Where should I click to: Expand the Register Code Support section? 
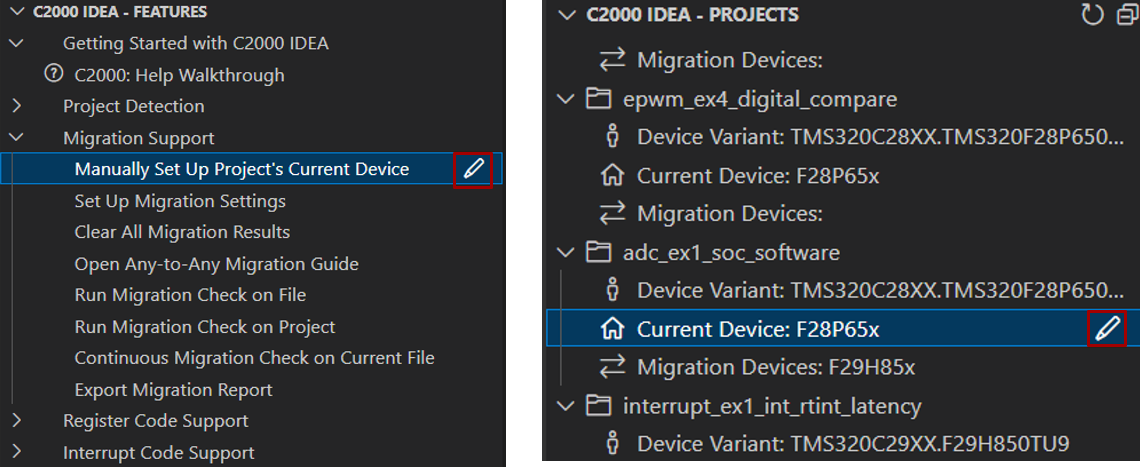pyautogui.click(x=17, y=421)
